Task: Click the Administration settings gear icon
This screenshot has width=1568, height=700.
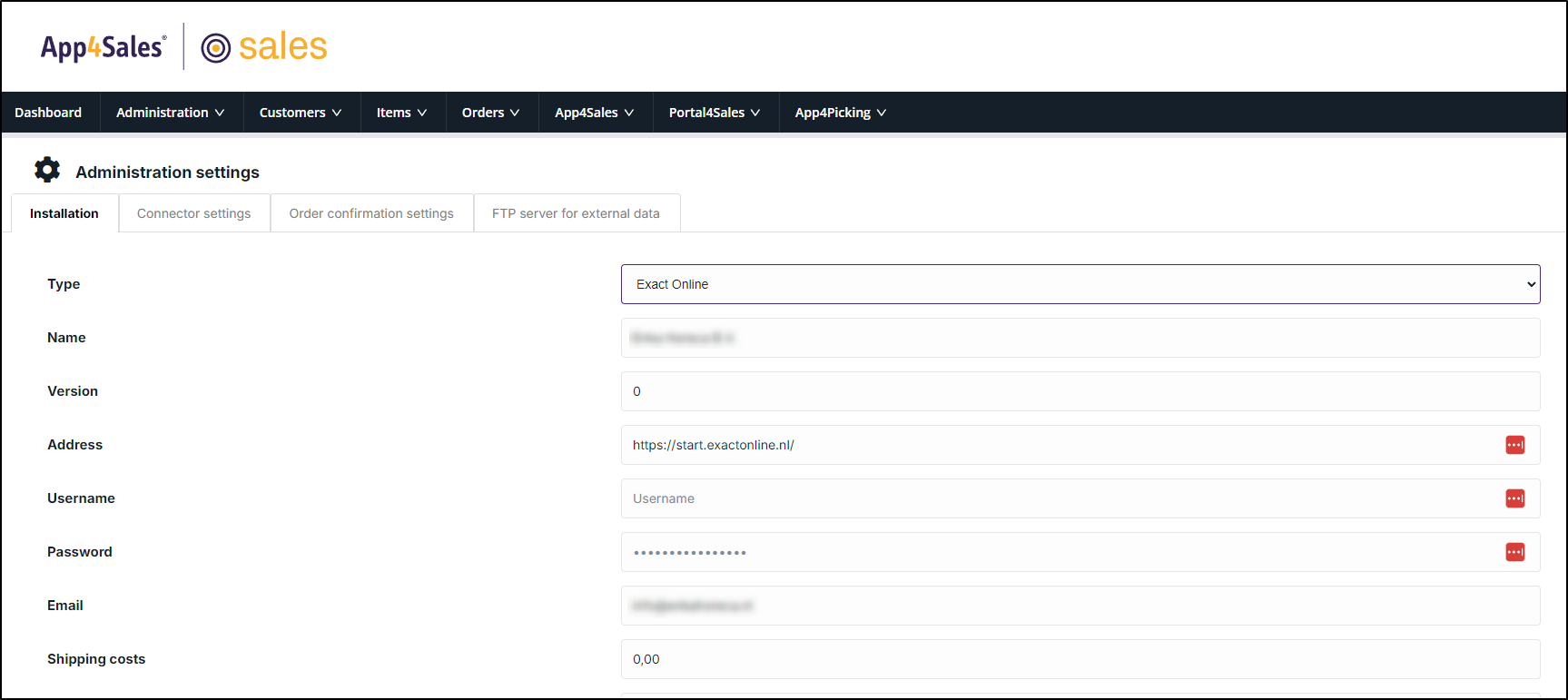Action: coord(47,170)
